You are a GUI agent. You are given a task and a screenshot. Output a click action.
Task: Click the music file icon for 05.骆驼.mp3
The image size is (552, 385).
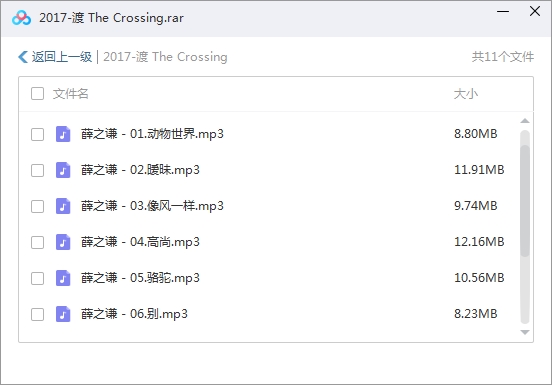tap(63, 278)
